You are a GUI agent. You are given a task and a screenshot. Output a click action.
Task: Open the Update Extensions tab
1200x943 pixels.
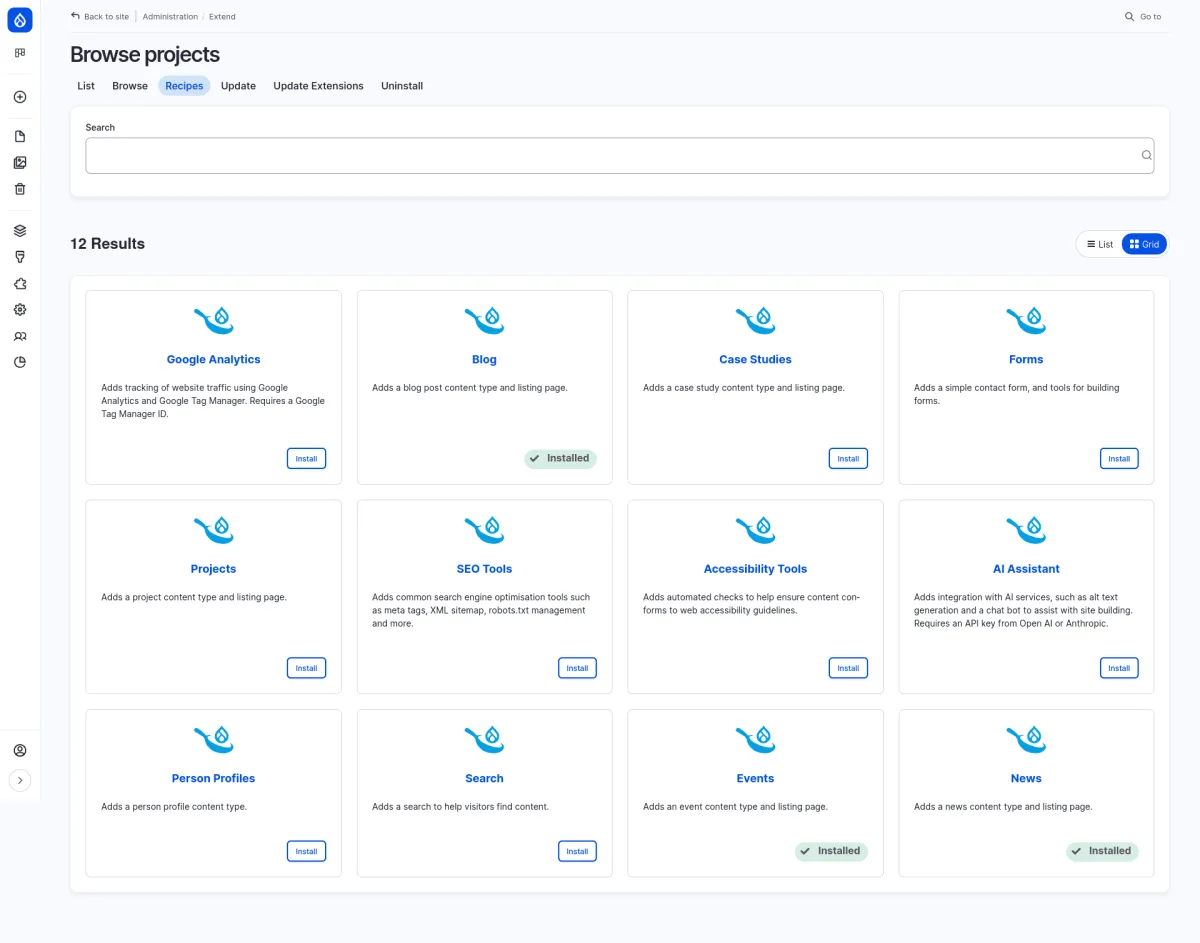pos(318,86)
